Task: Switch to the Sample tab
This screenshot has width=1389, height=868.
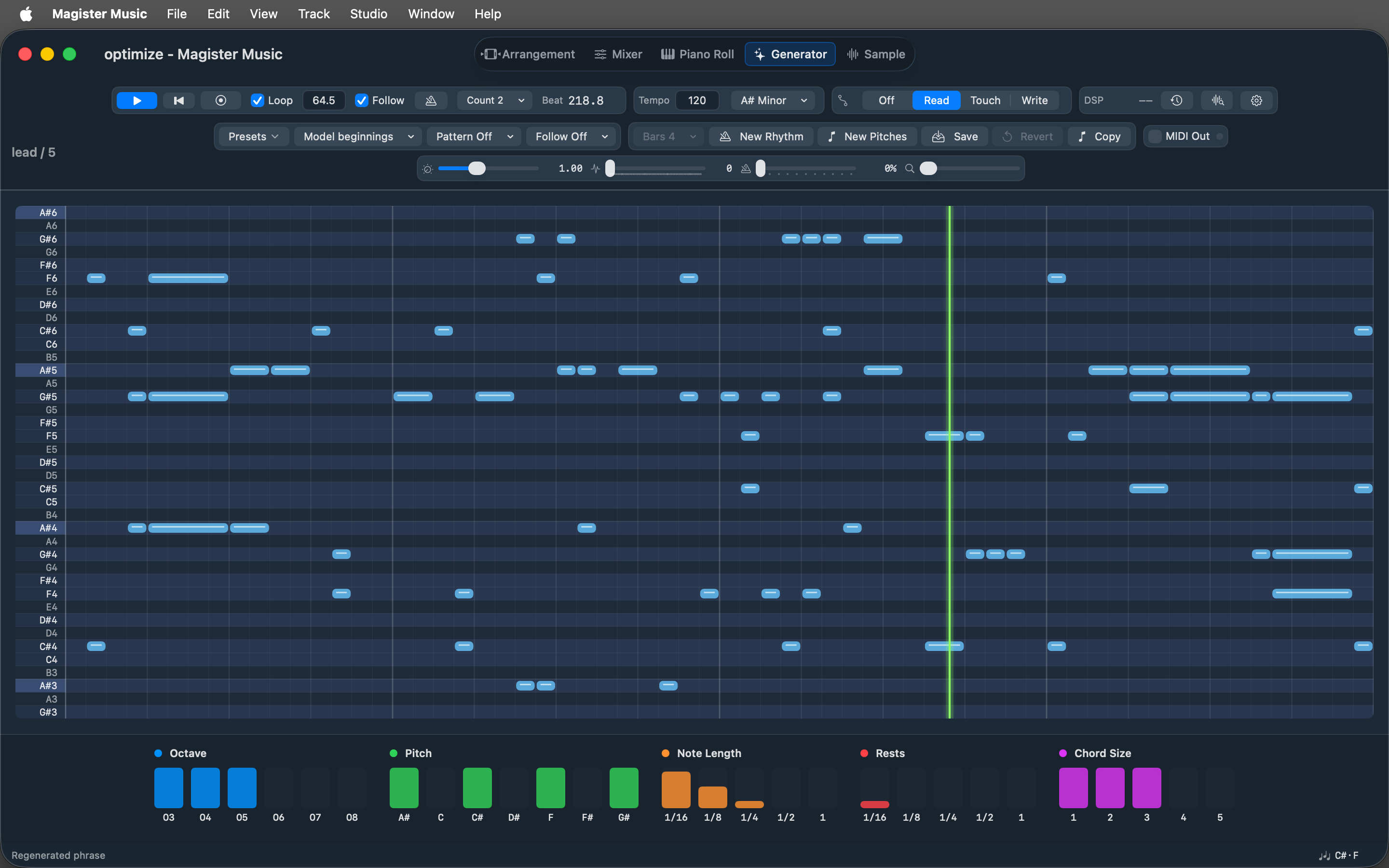Action: 876,54
